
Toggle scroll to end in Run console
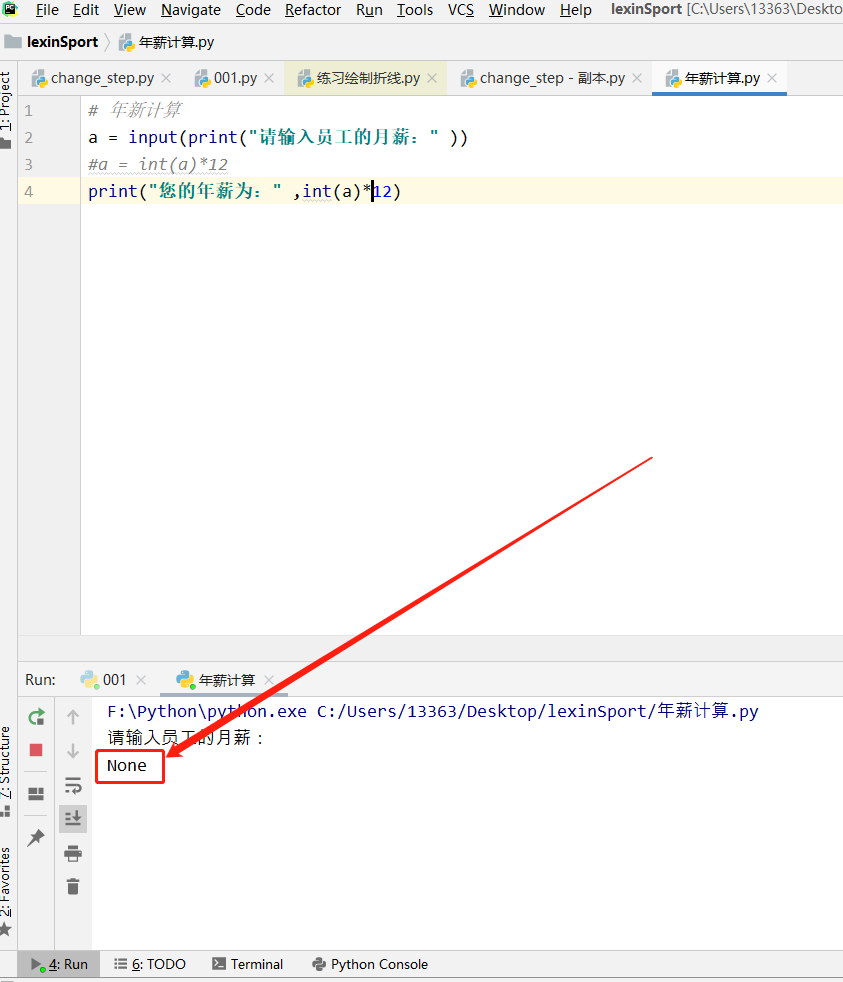(x=73, y=818)
